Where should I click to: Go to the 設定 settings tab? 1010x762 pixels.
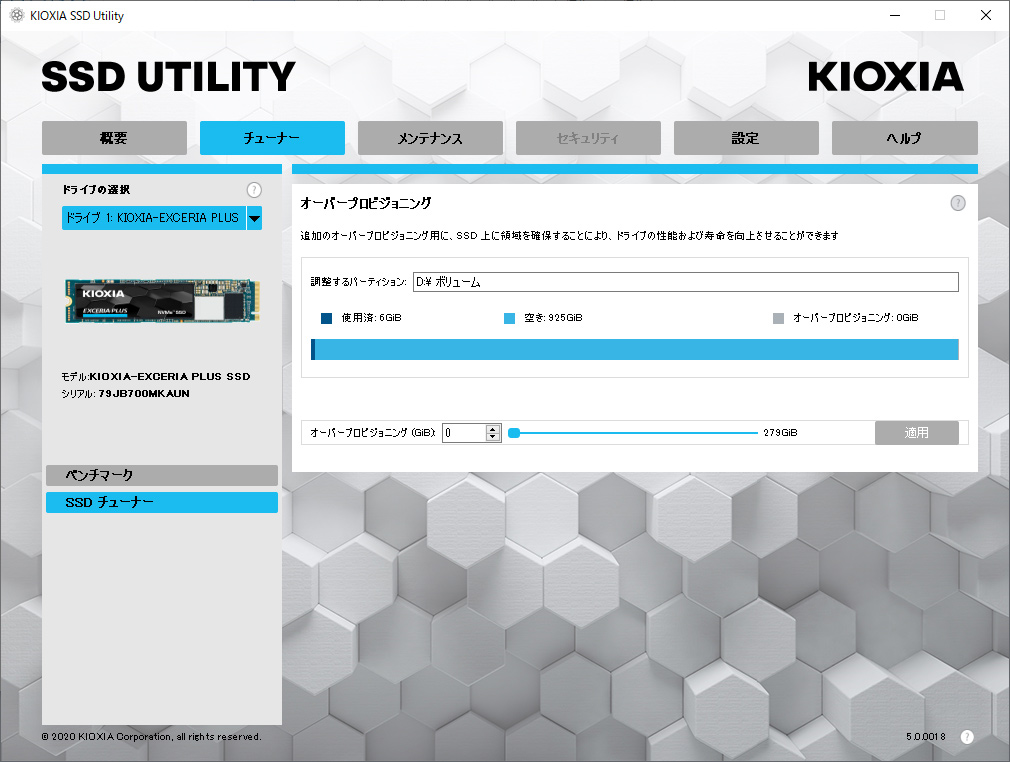coord(746,138)
